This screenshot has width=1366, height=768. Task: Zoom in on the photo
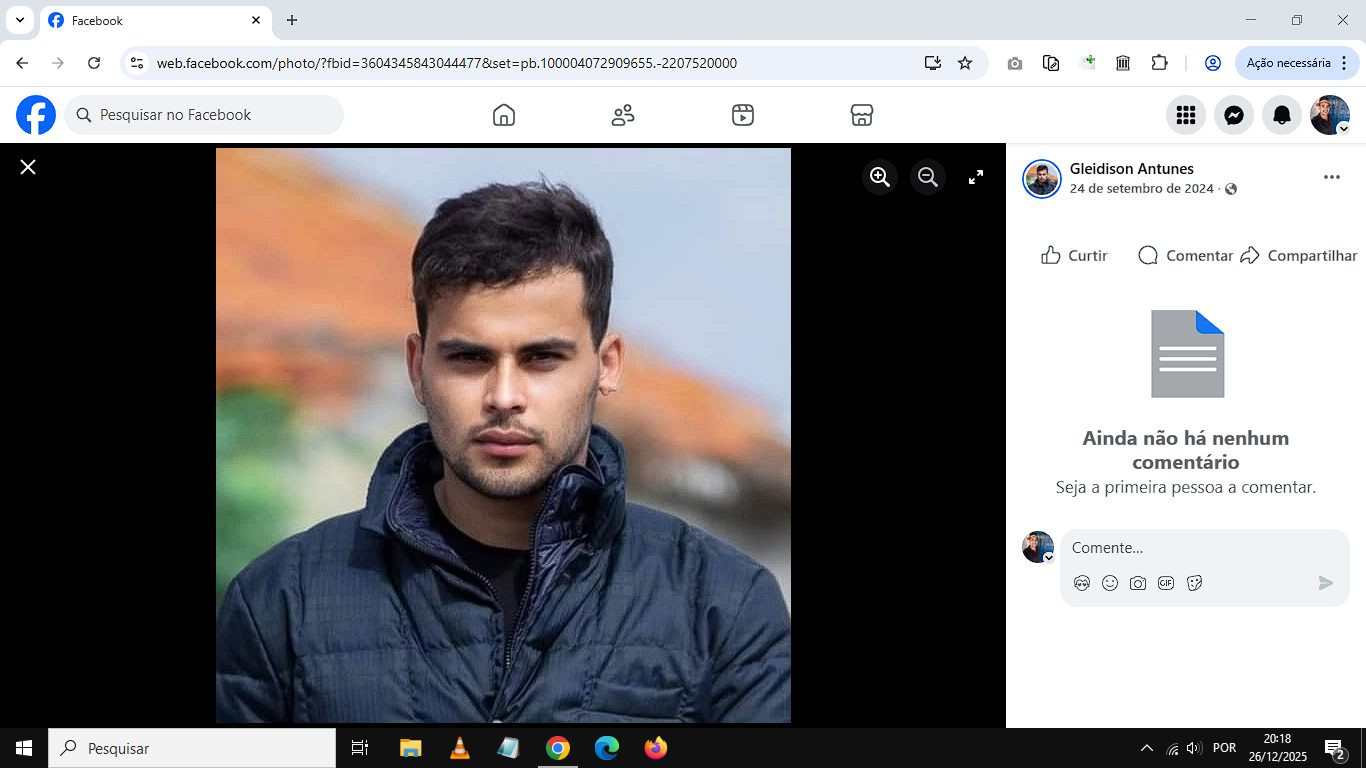(880, 177)
